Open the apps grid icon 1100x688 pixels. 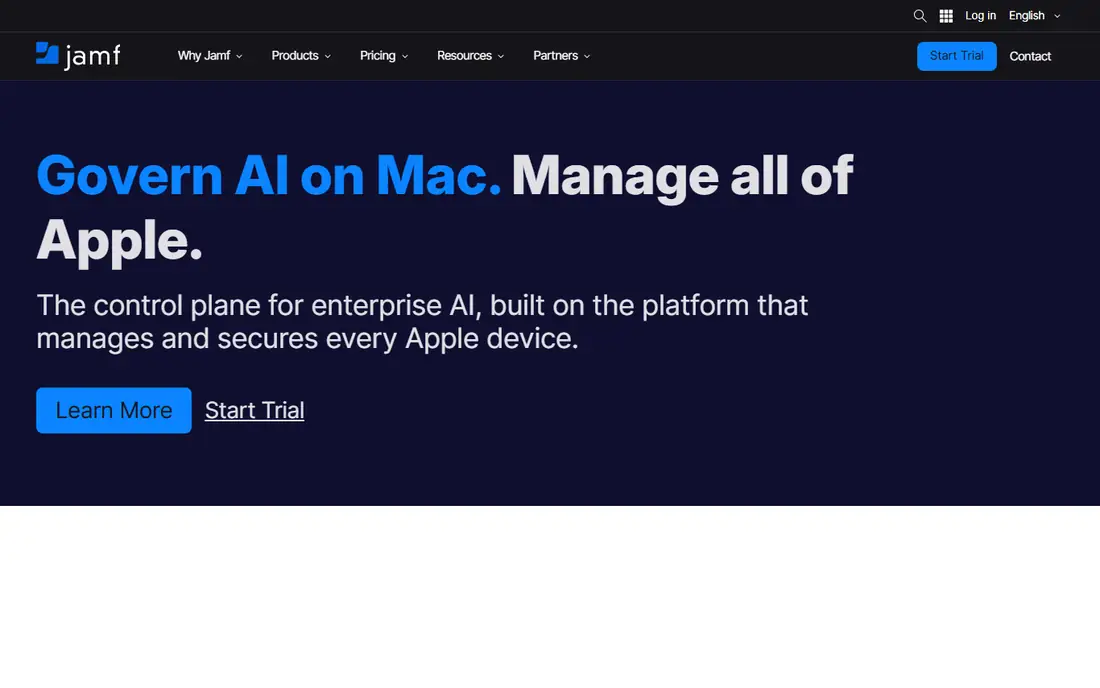coord(946,15)
